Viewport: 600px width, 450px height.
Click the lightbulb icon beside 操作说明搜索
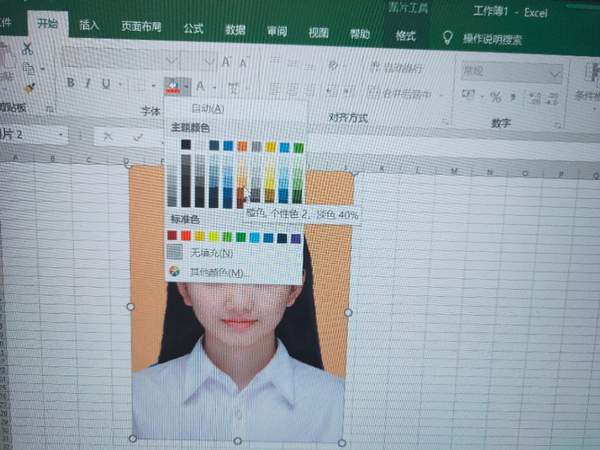[448, 38]
